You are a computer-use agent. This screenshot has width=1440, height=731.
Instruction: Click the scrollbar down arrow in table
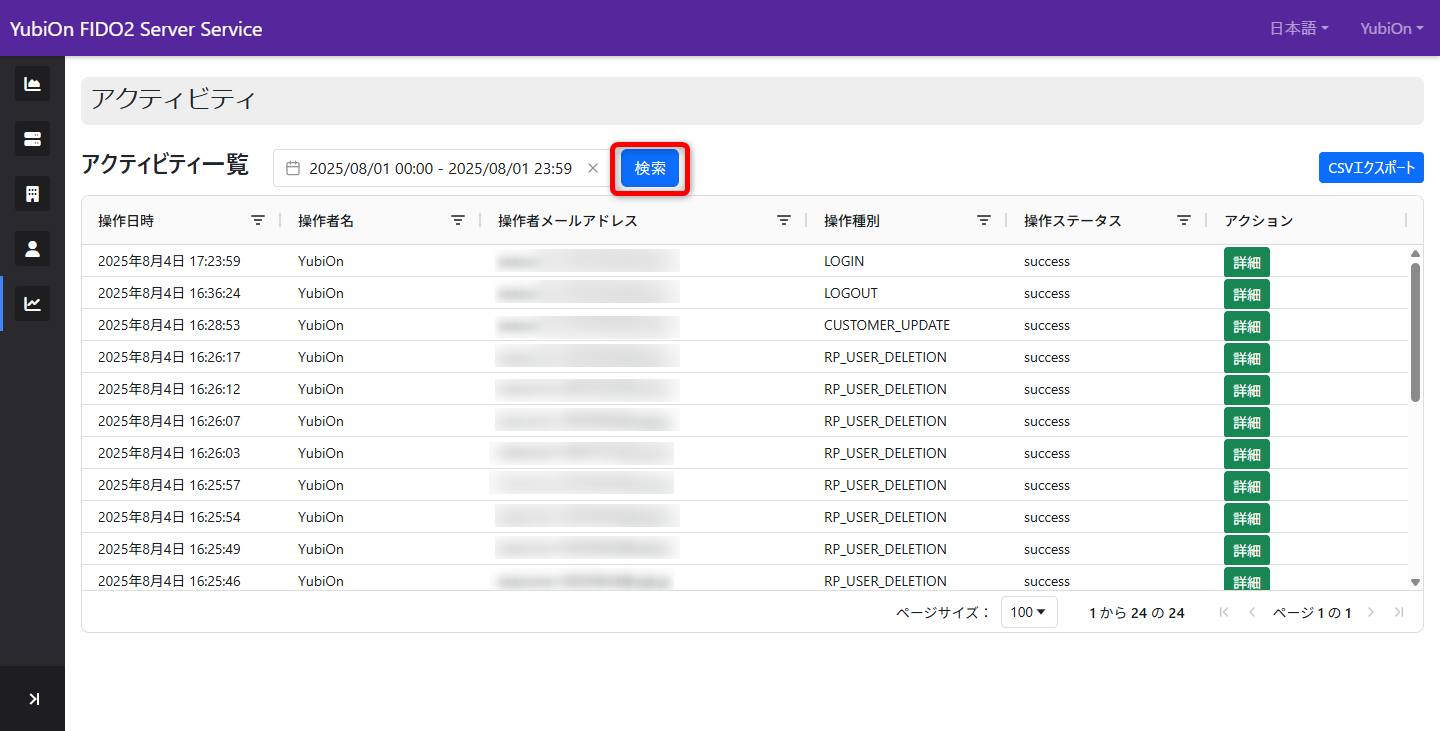(x=1415, y=582)
